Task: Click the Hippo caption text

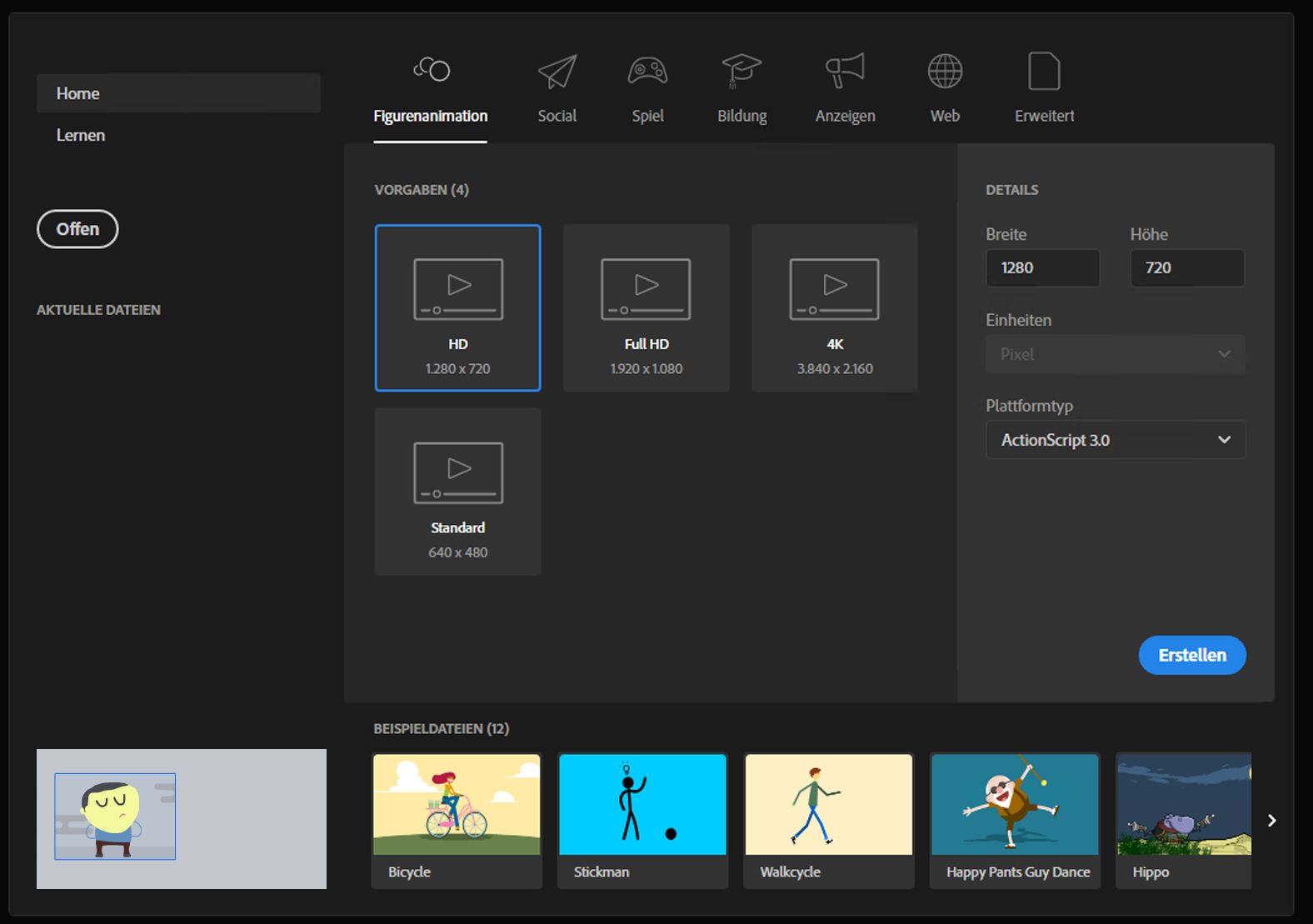Action: (x=1151, y=872)
